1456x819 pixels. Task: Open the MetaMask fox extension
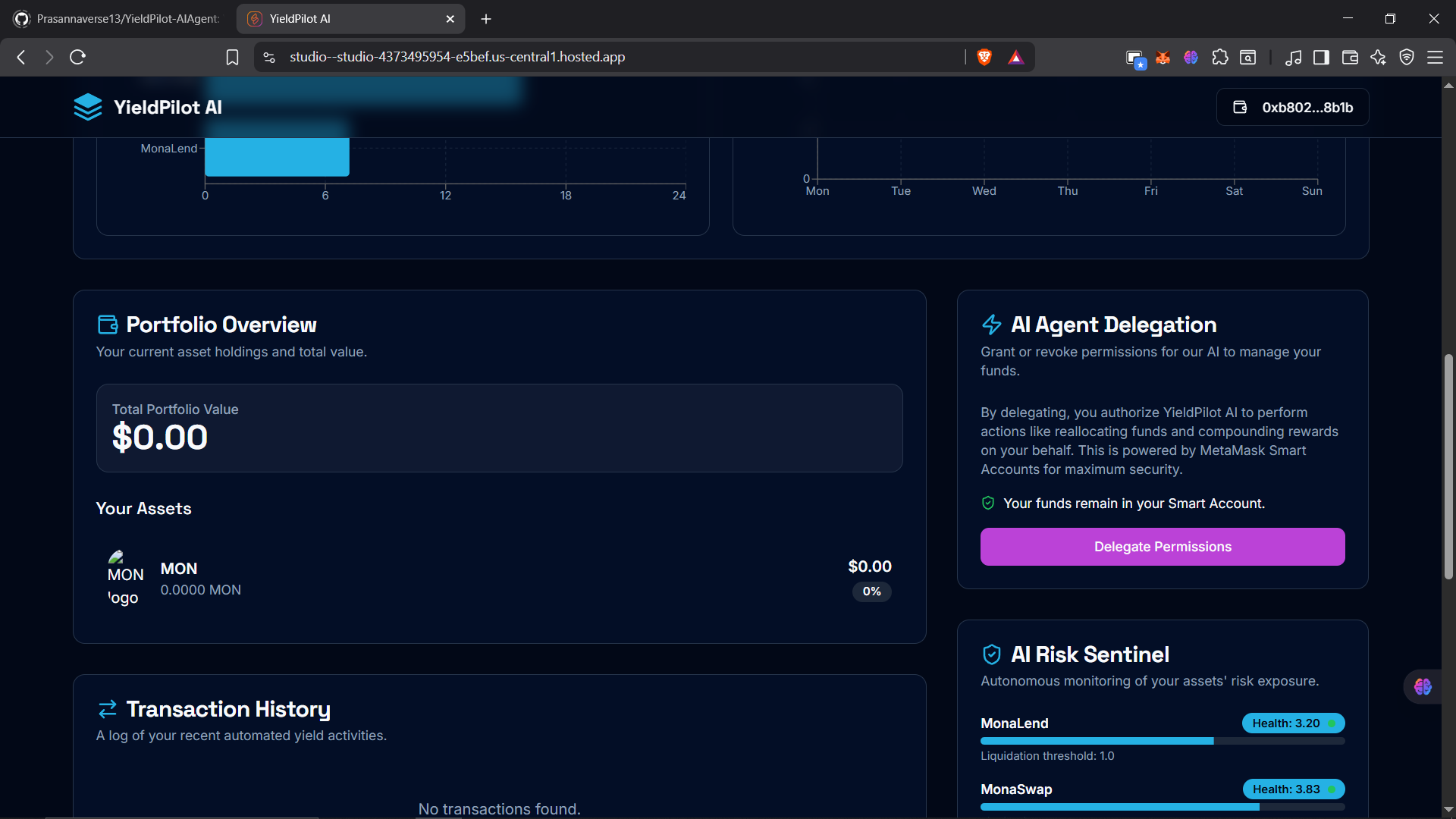(1163, 57)
